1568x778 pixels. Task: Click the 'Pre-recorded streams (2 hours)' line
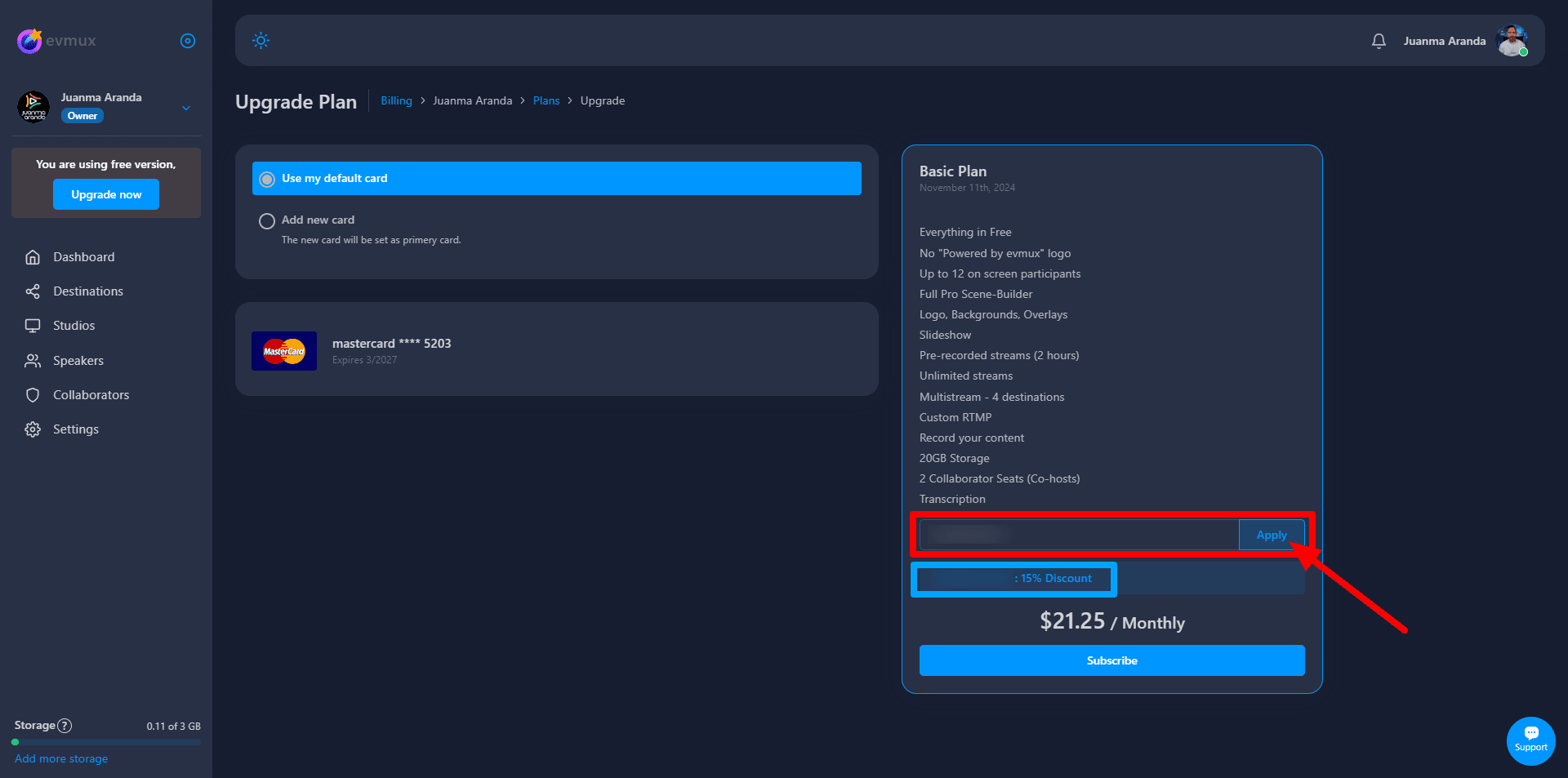click(1000, 356)
